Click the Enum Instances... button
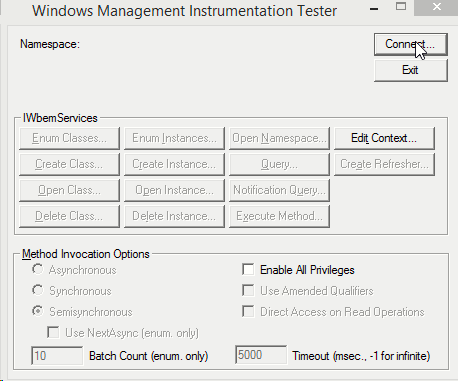This screenshot has width=458, height=381. point(174,138)
